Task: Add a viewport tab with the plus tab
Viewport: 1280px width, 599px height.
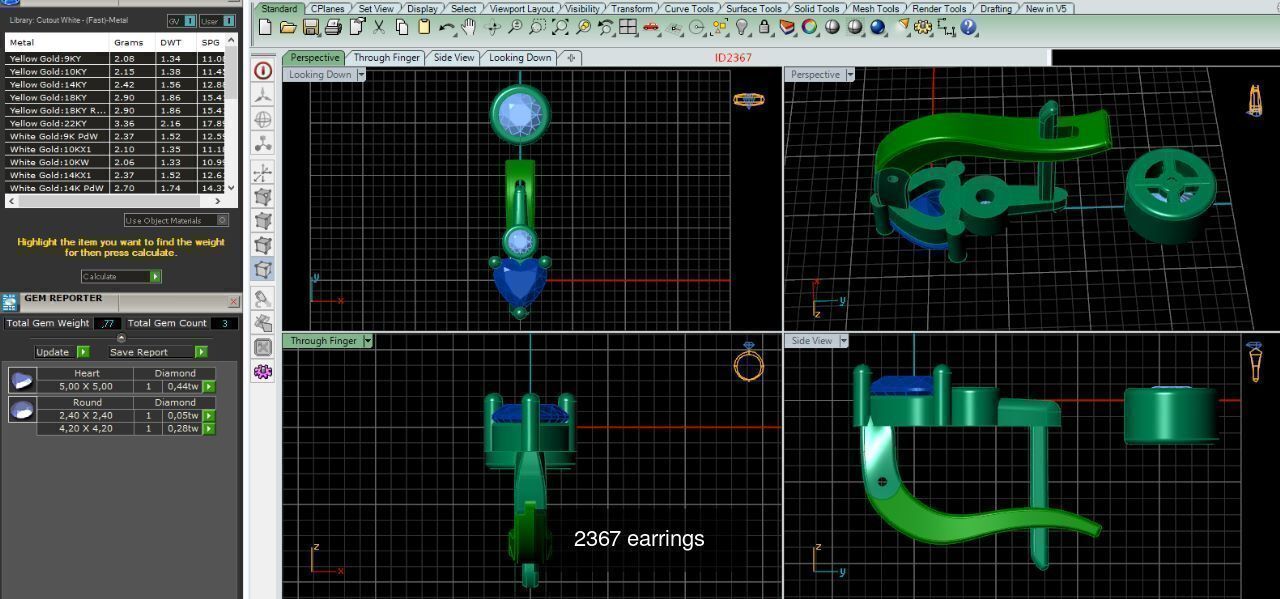Action: point(571,58)
